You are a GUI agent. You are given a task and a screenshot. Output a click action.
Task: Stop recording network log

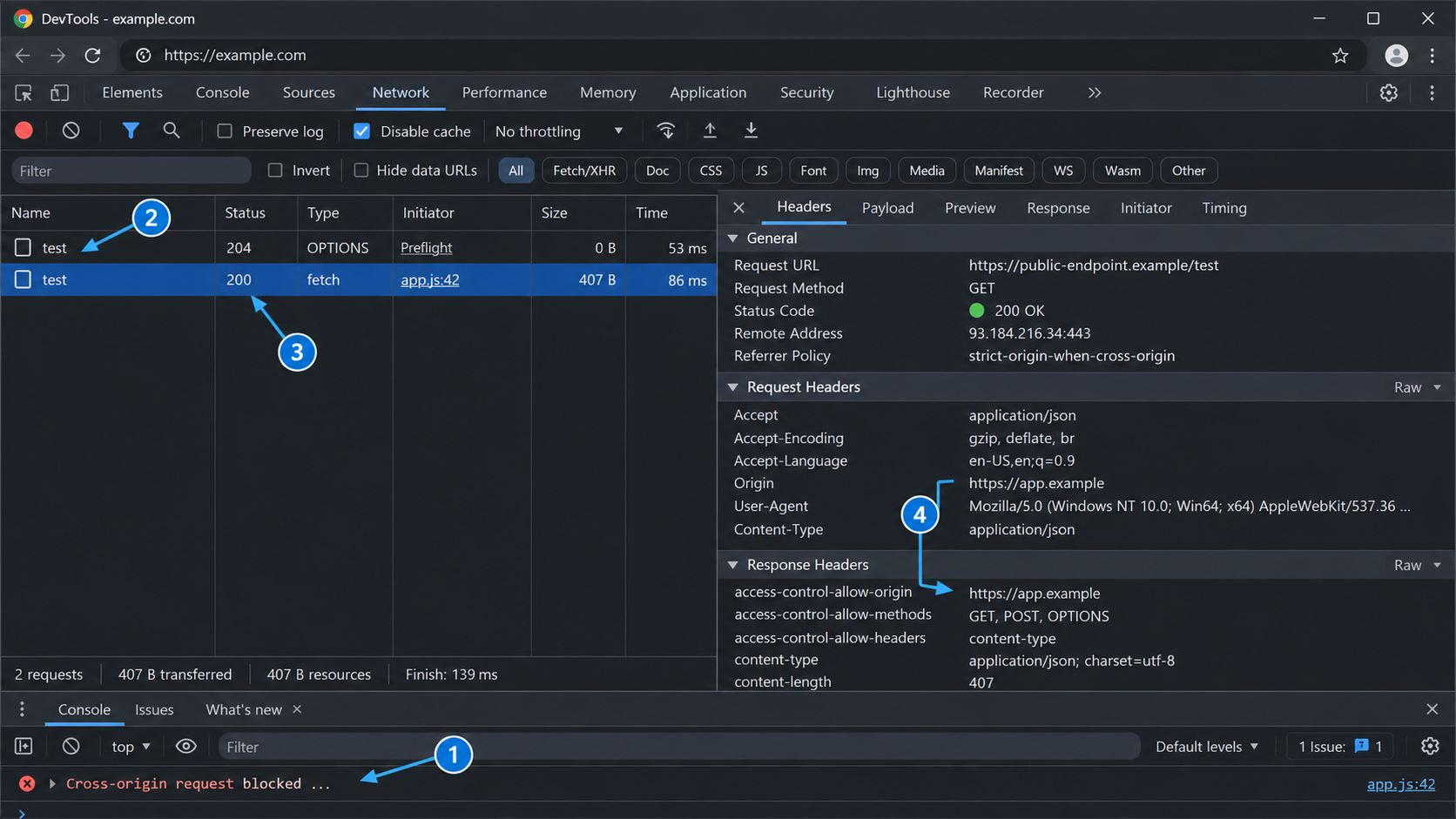point(24,131)
